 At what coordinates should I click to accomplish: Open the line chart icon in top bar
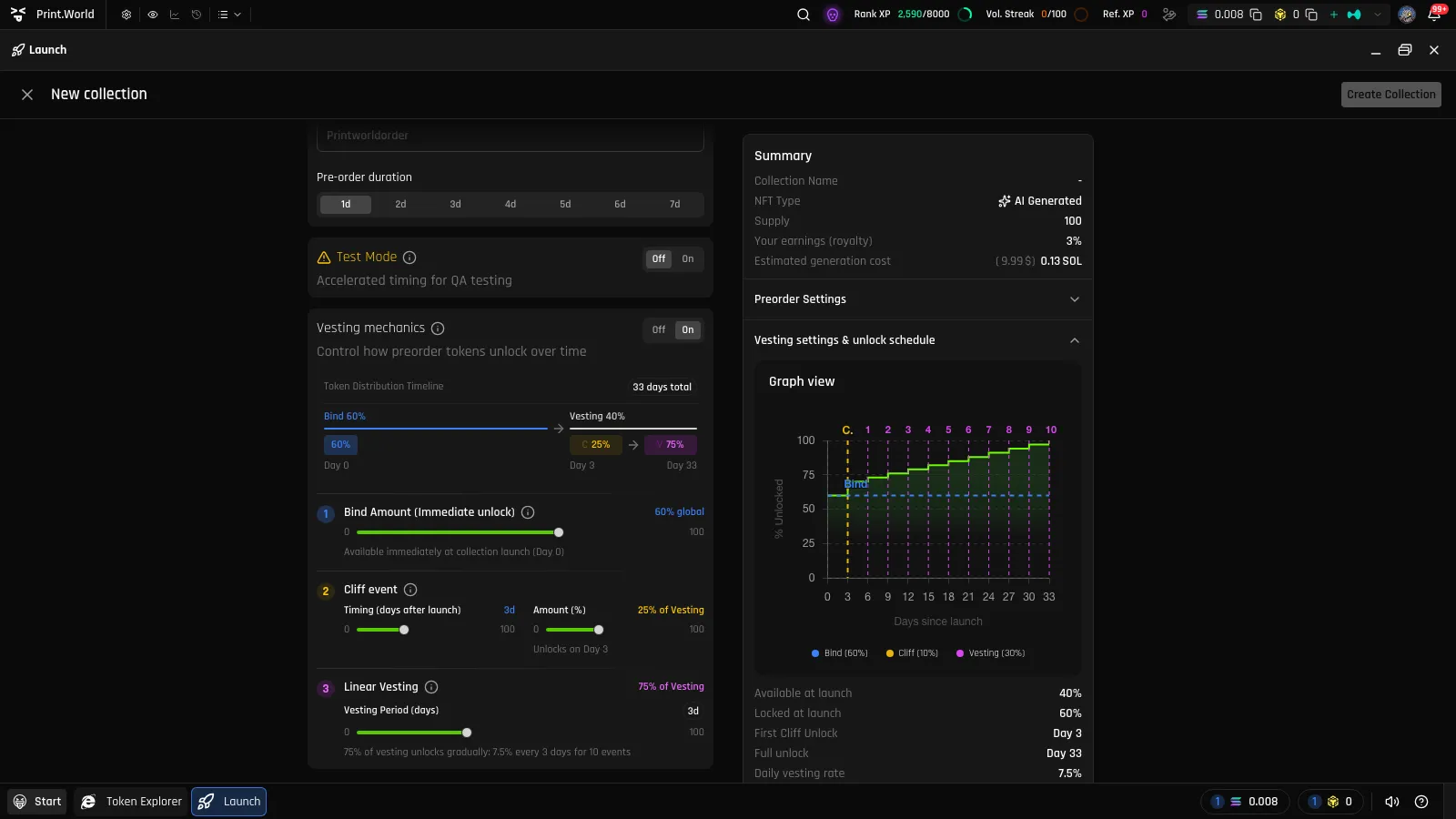(174, 15)
